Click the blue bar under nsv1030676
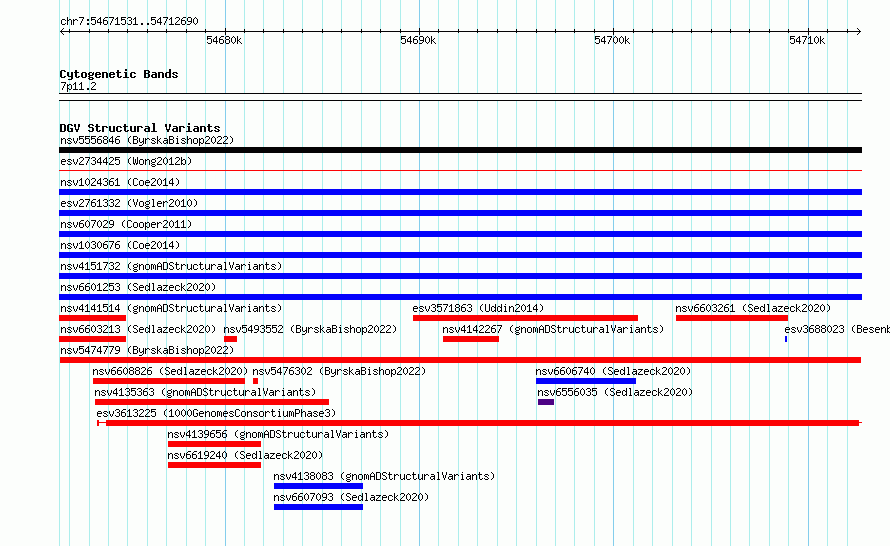 (460, 255)
